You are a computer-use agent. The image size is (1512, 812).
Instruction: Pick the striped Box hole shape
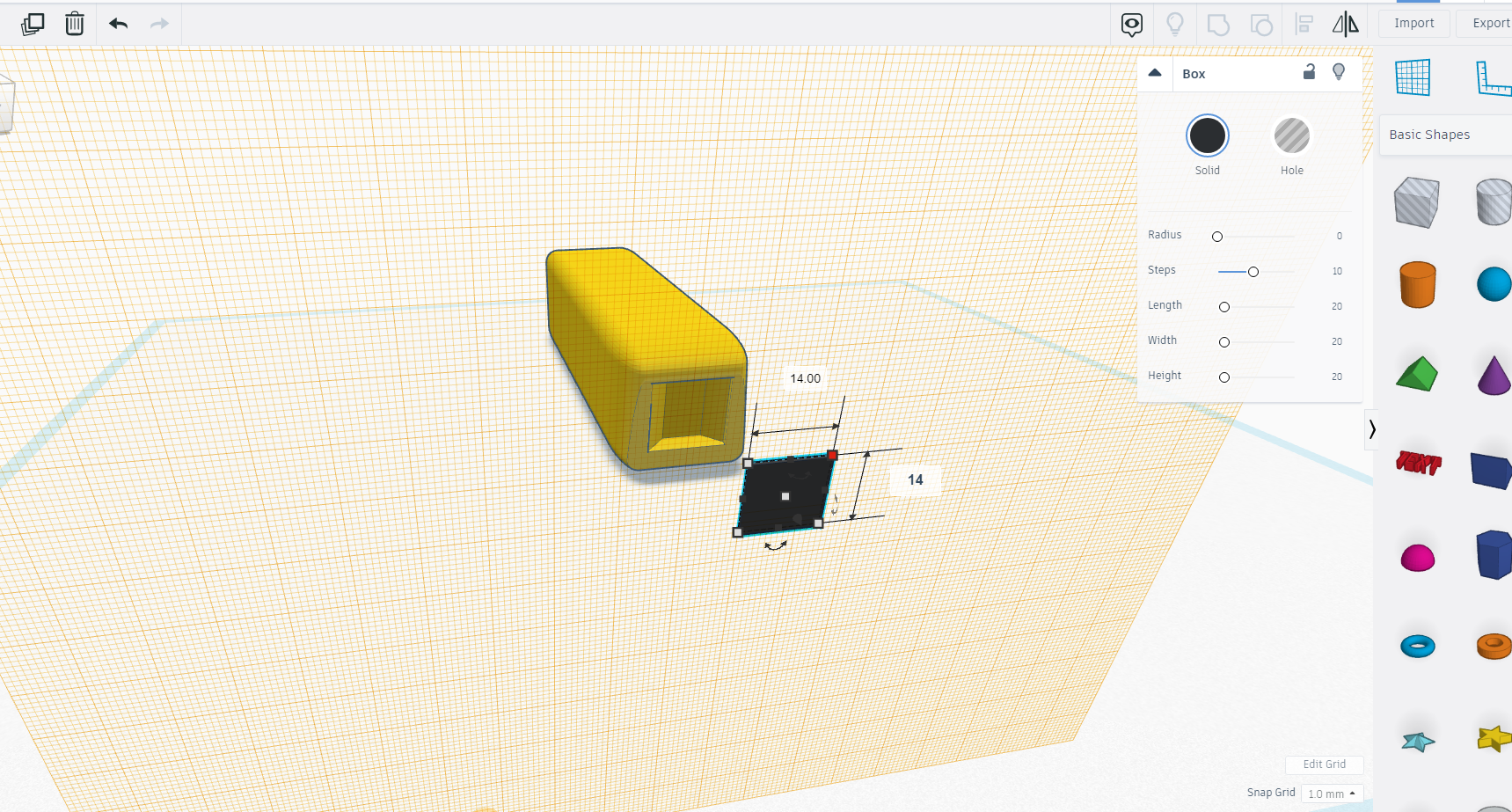click(x=1417, y=201)
